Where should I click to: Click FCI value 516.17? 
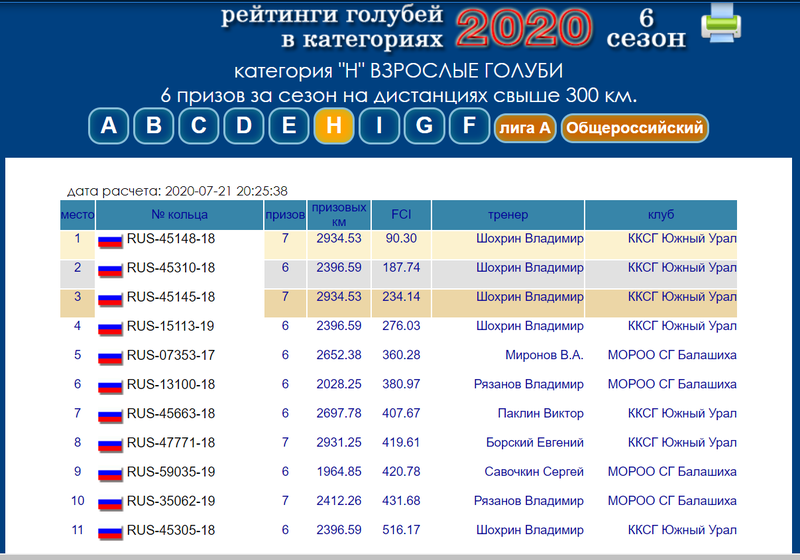click(x=401, y=530)
